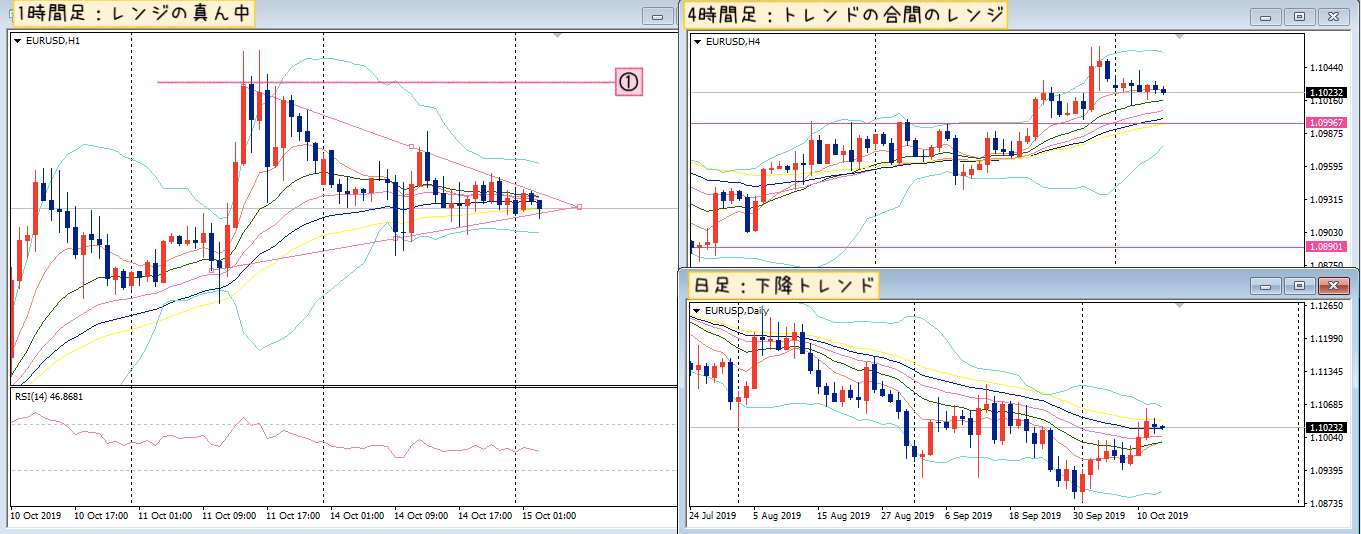Click the 14 Oct 09:00 time label
The image size is (1361, 534).
point(421,516)
